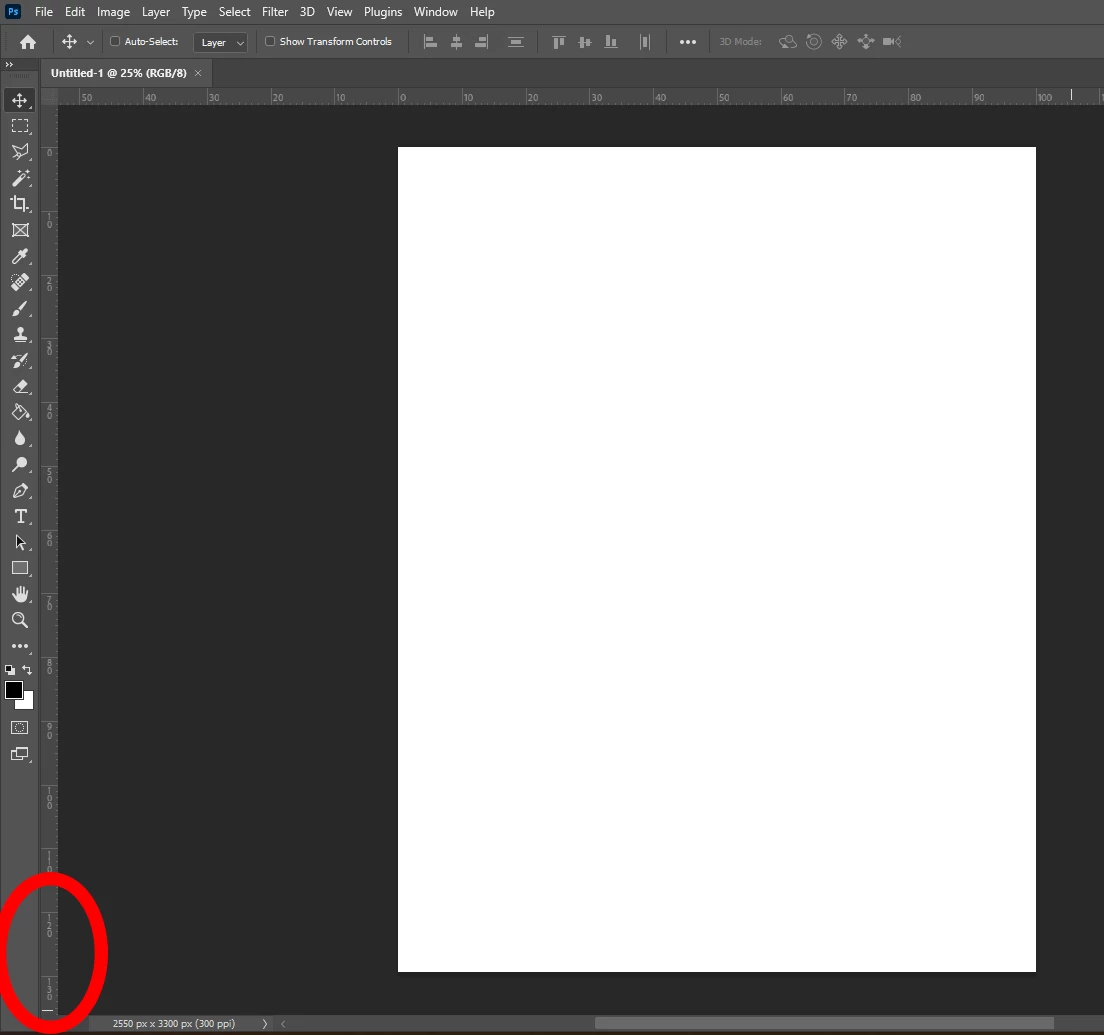The width and height of the screenshot is (1104, 1035).
Task: Select the History Brush tool
Action: (x=20, y=360)
